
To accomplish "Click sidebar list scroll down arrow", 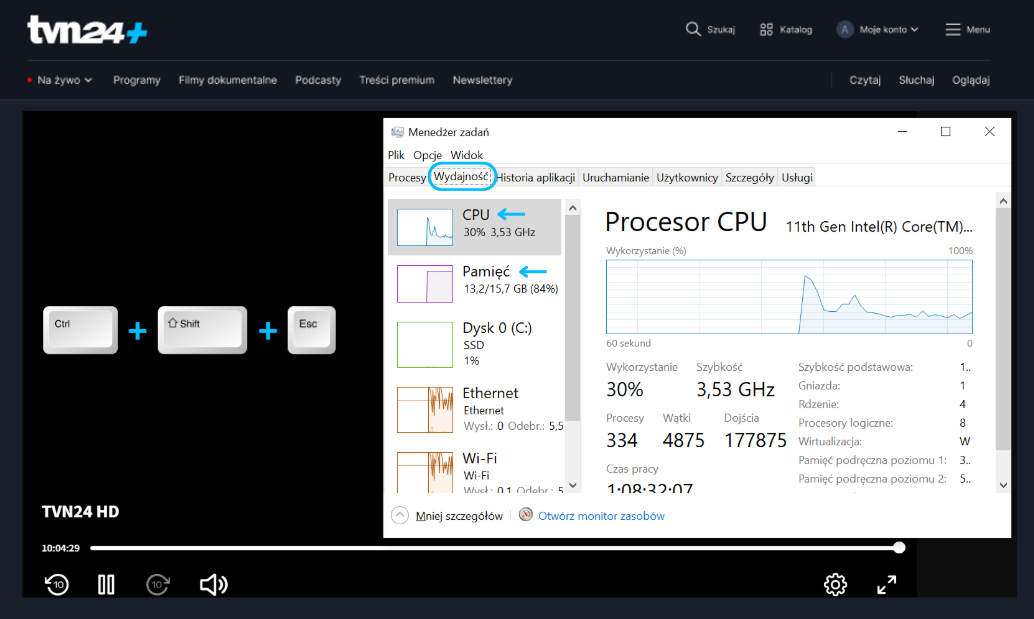I will [x=572, y=485].
